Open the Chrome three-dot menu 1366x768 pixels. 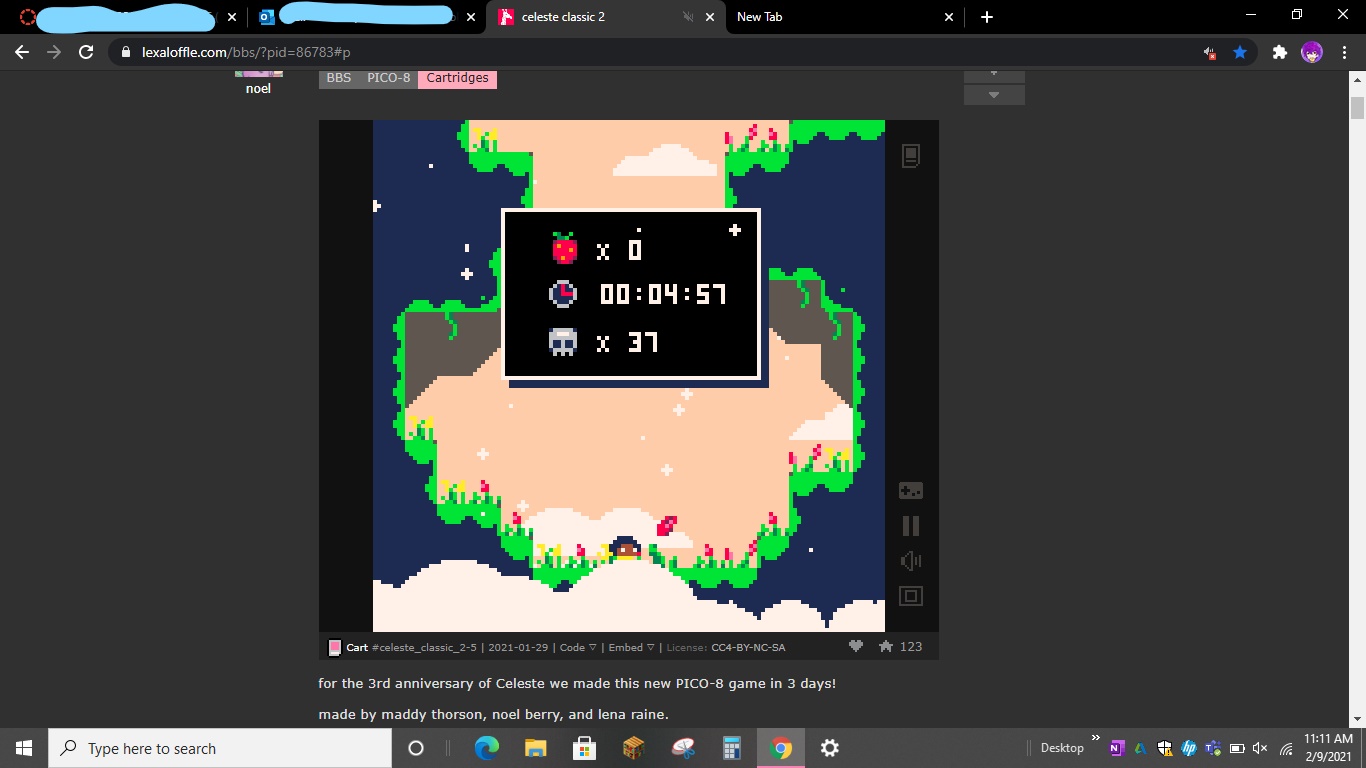point(1343,52)
